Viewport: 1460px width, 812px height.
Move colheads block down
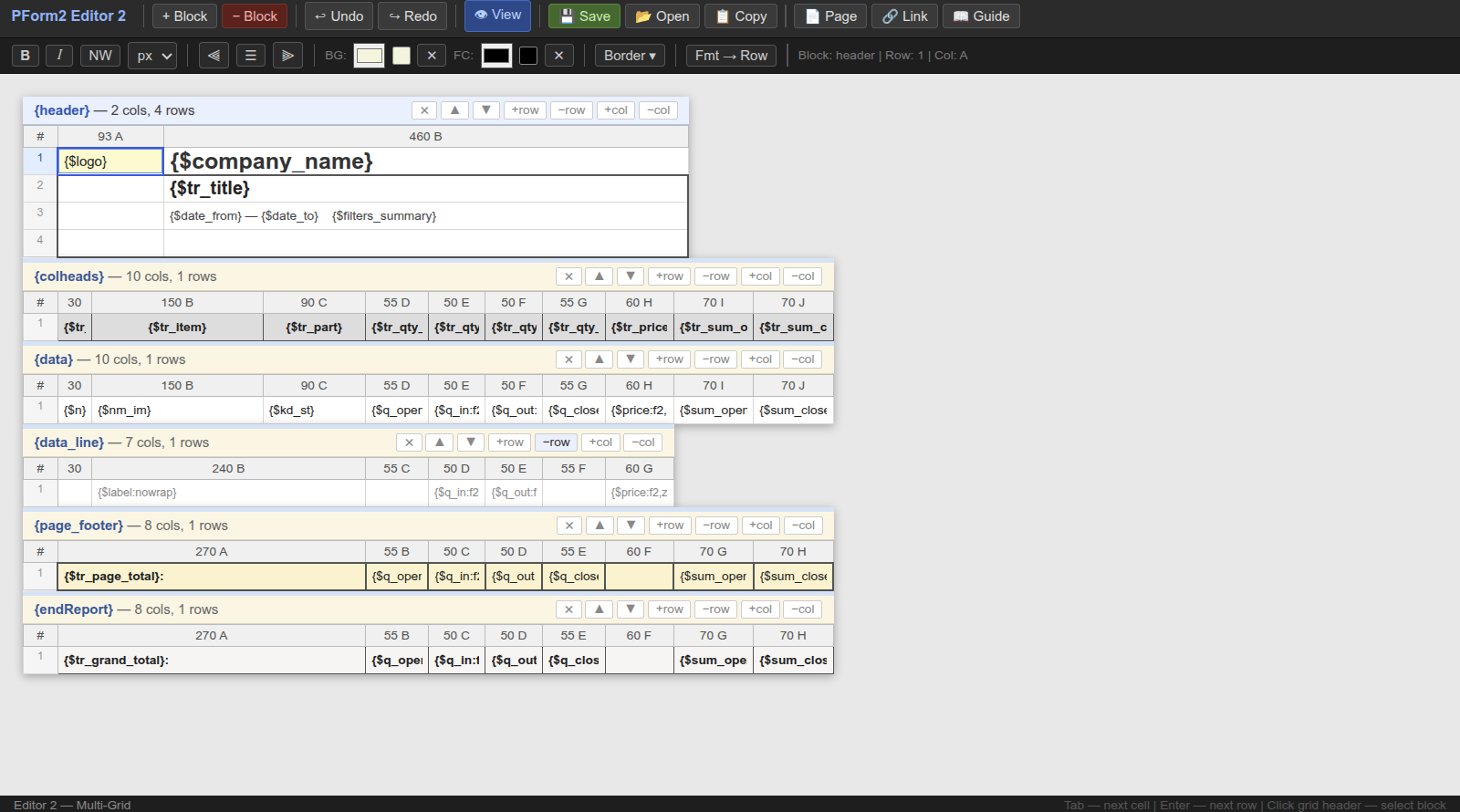(631, 276)
